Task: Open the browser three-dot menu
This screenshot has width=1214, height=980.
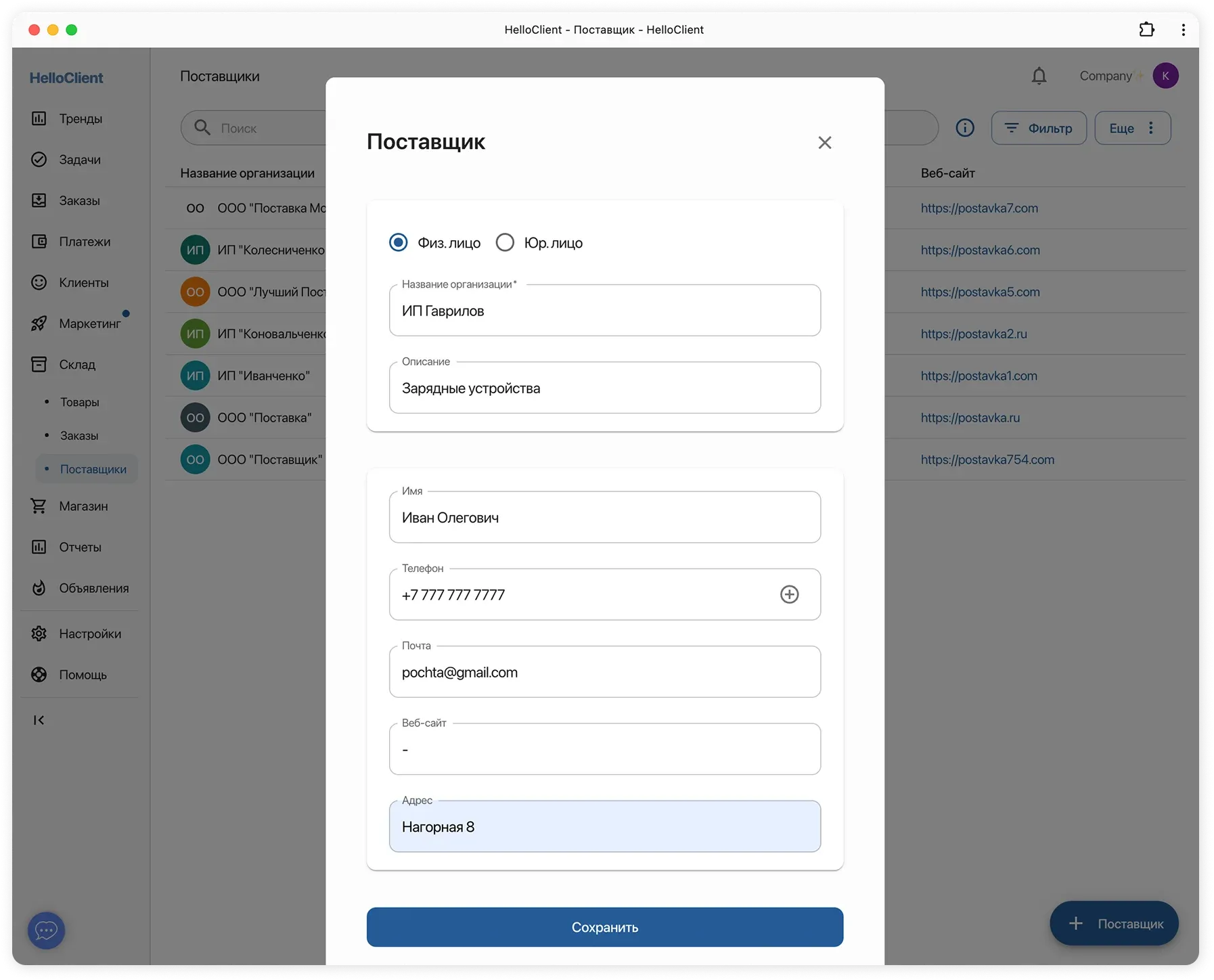Action: 1183,30
